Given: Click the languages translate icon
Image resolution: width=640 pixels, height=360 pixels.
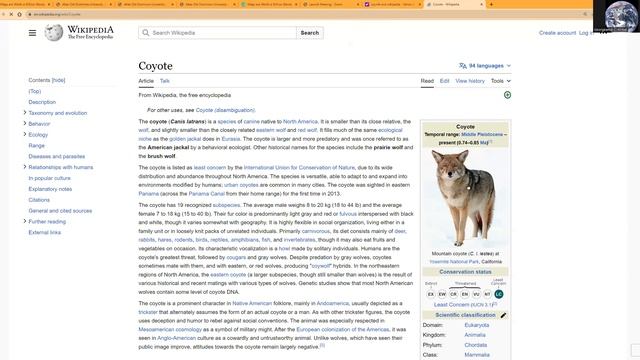Looking at the screenshot, I should tap(462, 66).
